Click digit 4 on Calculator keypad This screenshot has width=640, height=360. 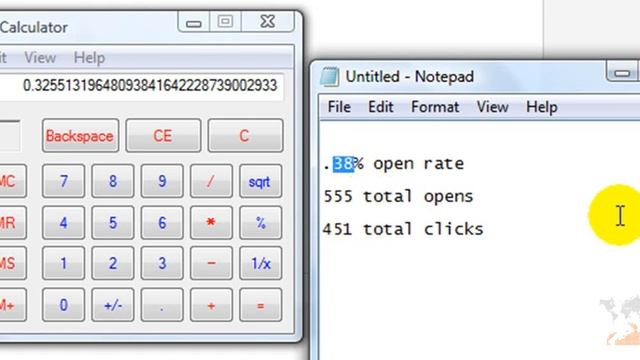(63, 222)
